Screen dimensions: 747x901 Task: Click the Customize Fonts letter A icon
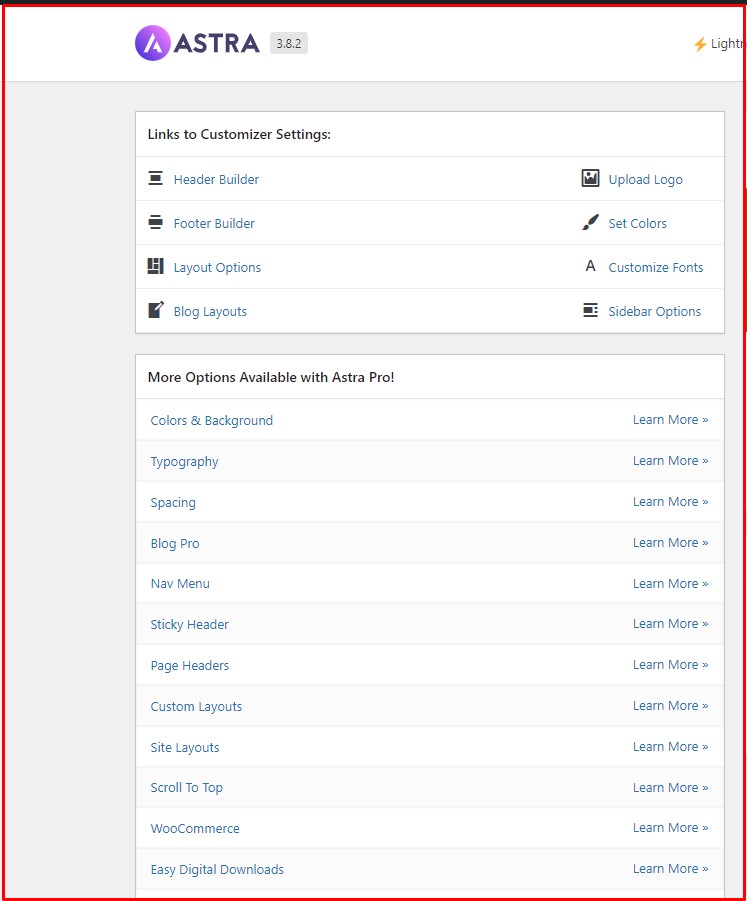click(x=590, y=266)
